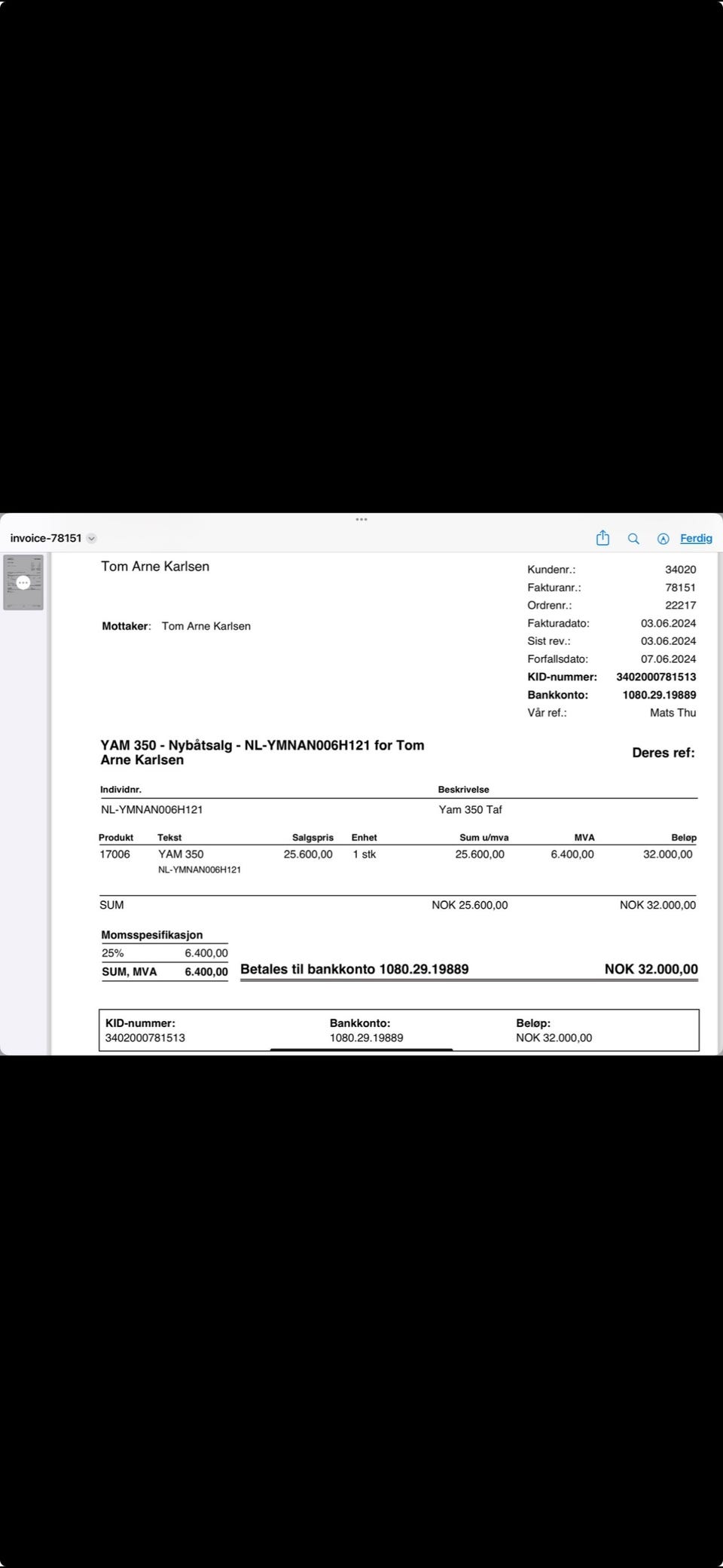Select the Beløp value 32.000,00 in the product row
This screenshot has width=723, height=1568.
667,854
